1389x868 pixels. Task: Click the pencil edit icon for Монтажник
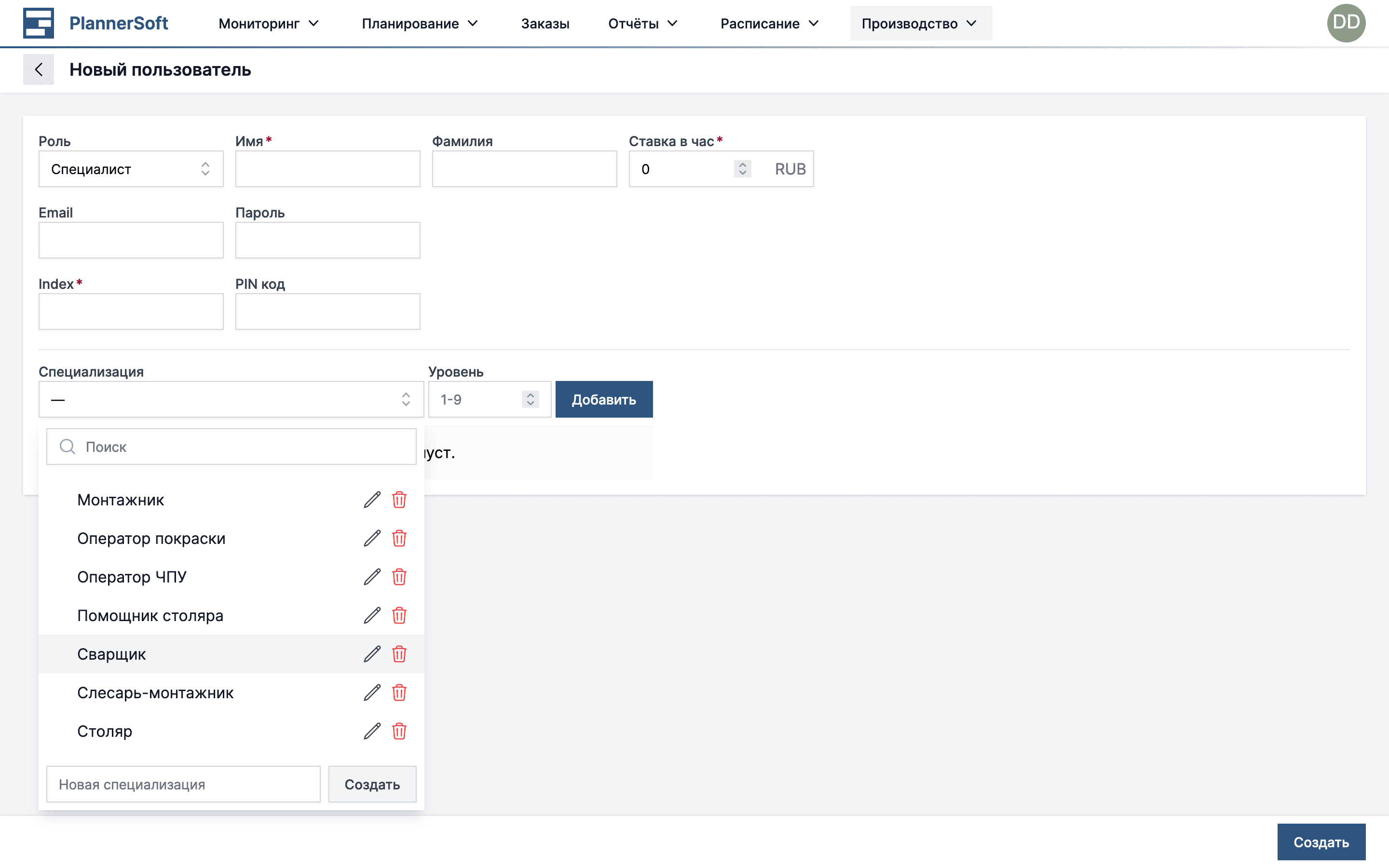pos(372,500)
